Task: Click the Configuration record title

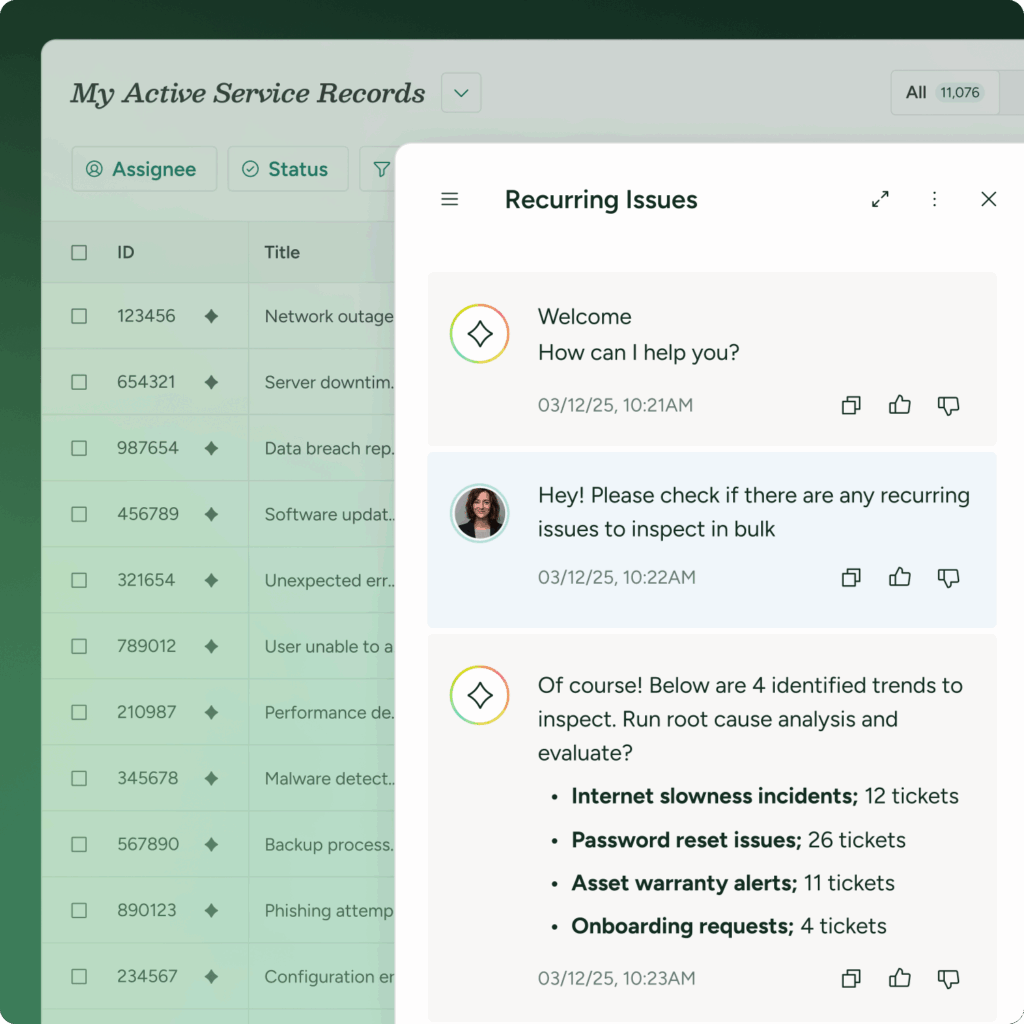Action: (329, 976)
